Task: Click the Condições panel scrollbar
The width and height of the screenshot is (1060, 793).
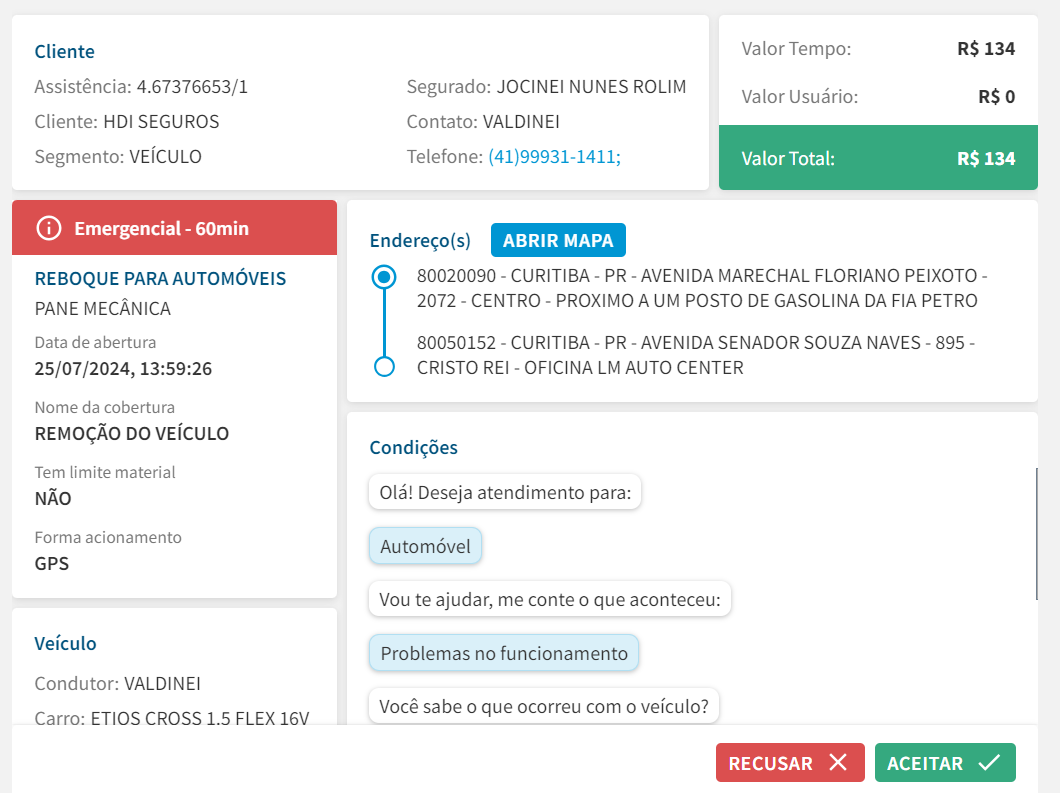Action: tap(1036, 534)
